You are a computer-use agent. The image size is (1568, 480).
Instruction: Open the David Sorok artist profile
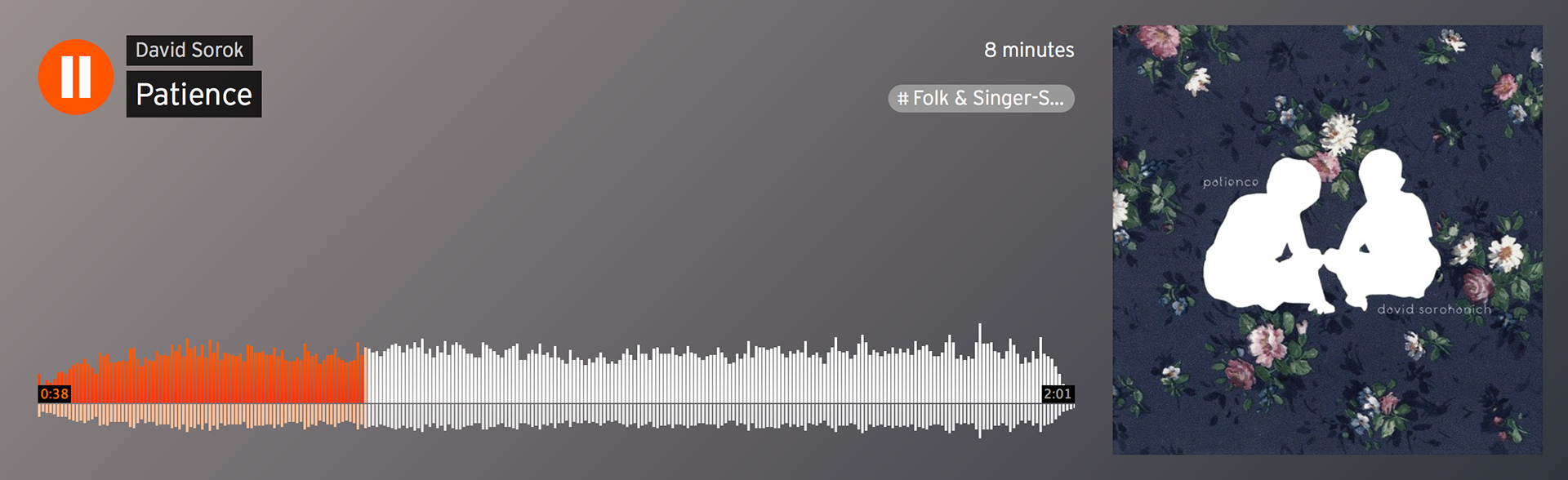point(189,51)
